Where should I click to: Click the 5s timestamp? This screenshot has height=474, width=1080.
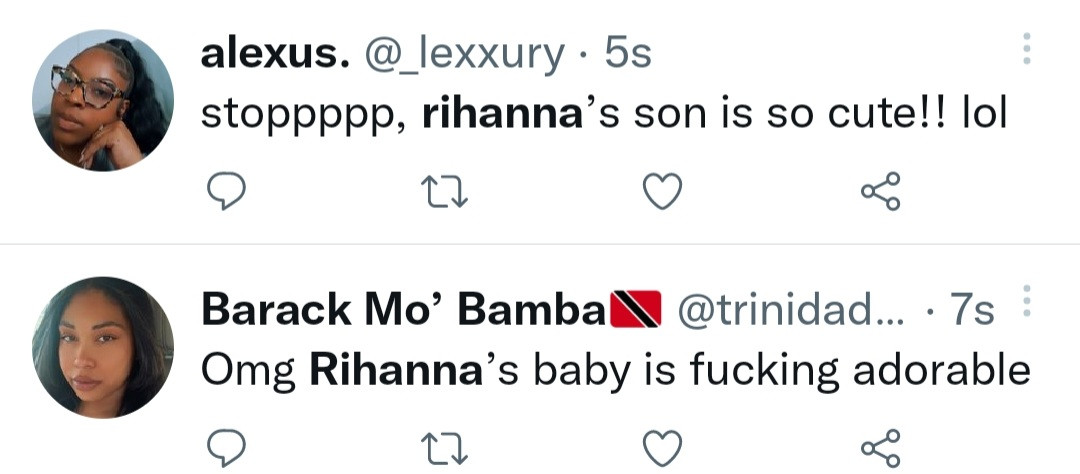[x=629, y=55]
